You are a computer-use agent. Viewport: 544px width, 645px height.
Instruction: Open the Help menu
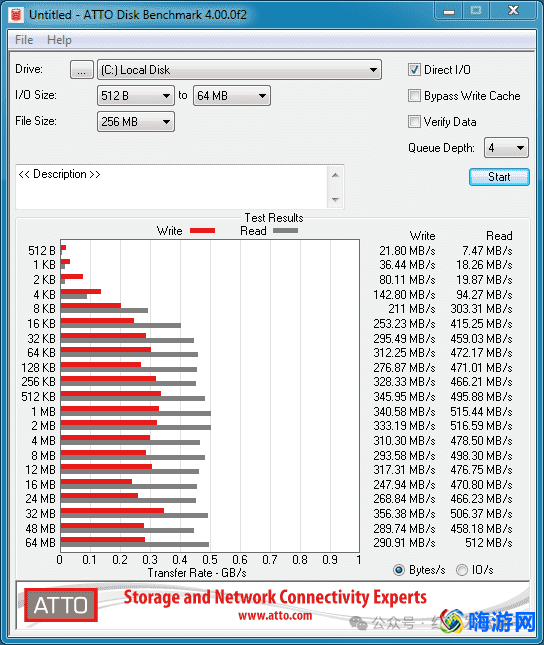(x=59, y=40)
